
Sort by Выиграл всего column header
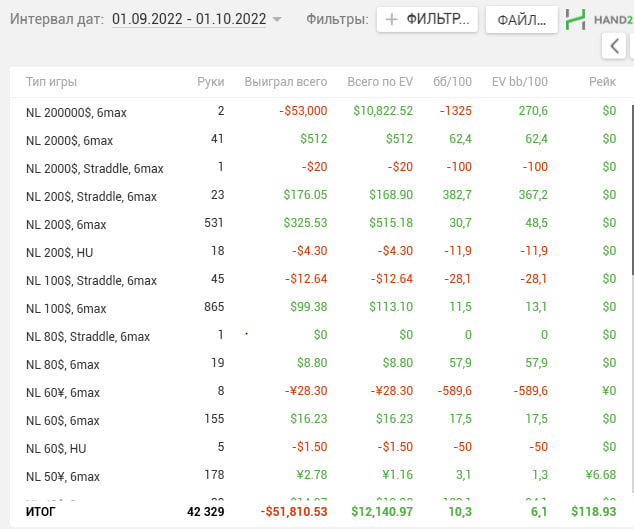tap(286, 82)
